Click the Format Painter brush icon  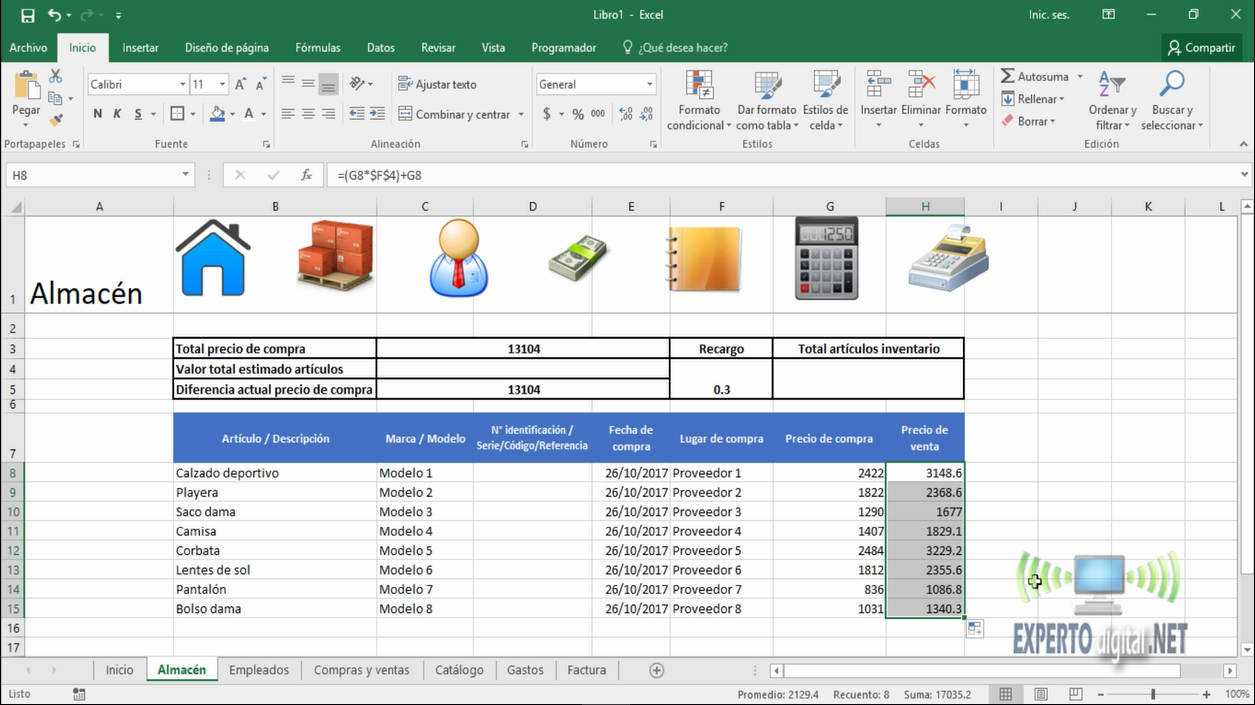coord(56,120)
